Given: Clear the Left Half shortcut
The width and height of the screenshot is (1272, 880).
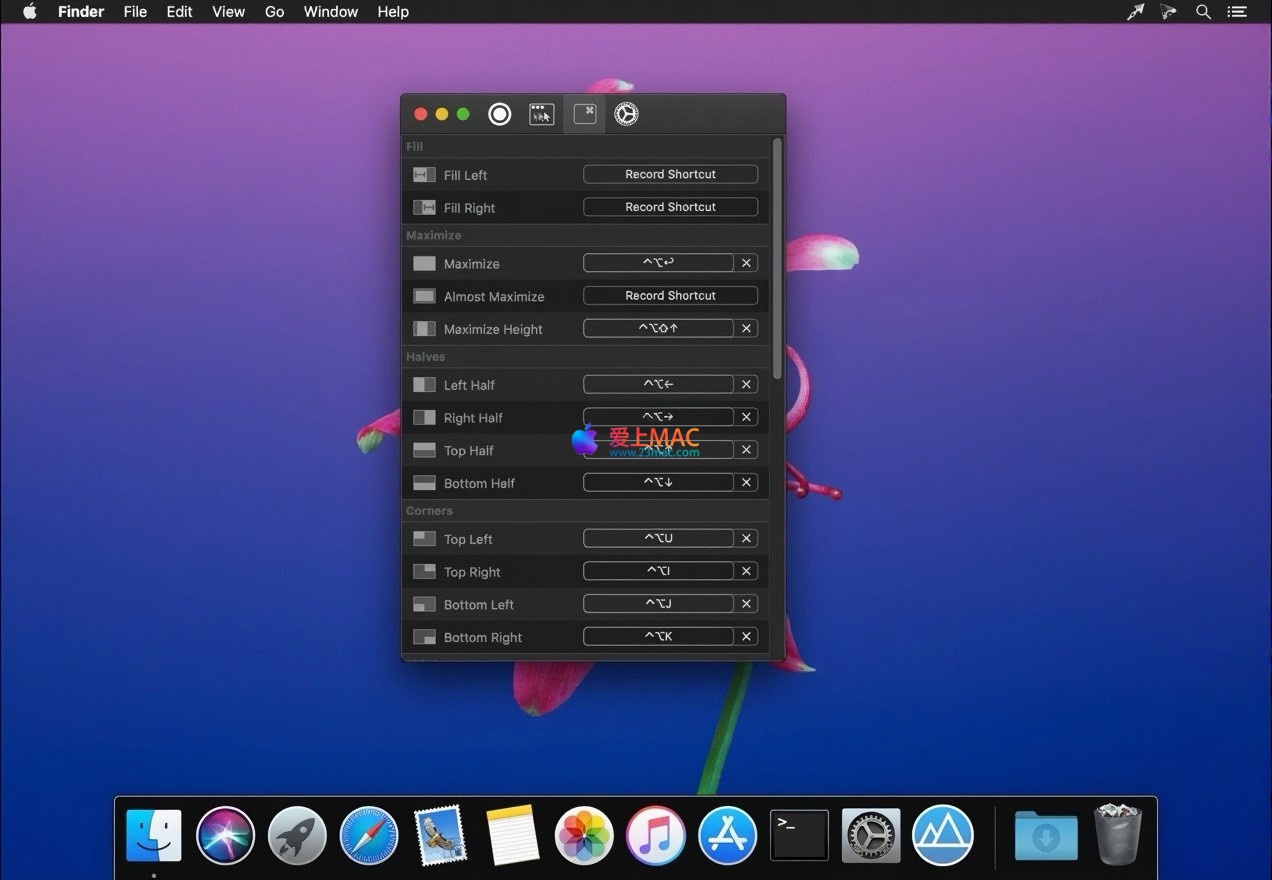Looking at the screenshot, I should tap(746, 384).
